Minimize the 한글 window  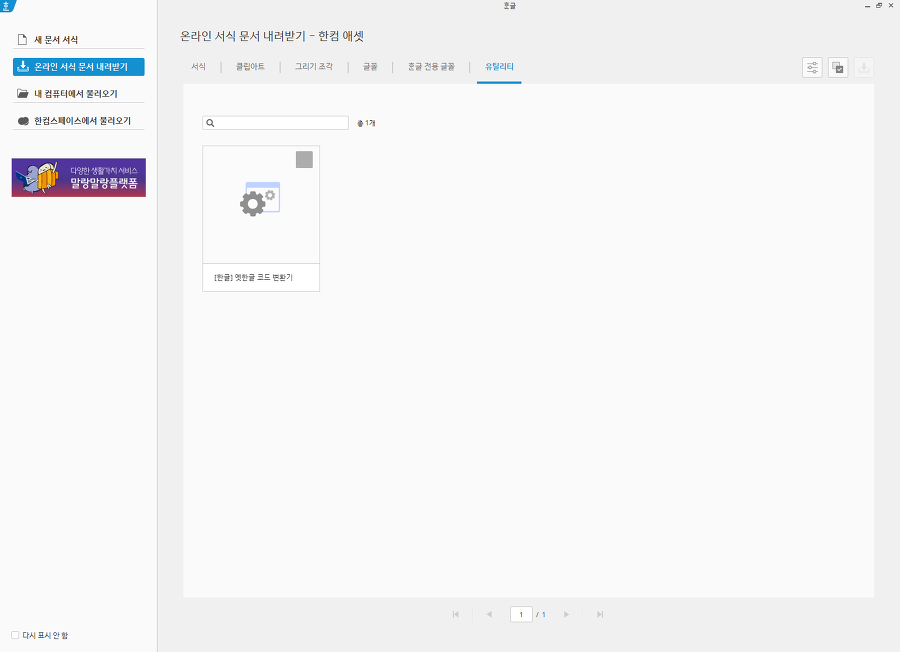point(867,6)
